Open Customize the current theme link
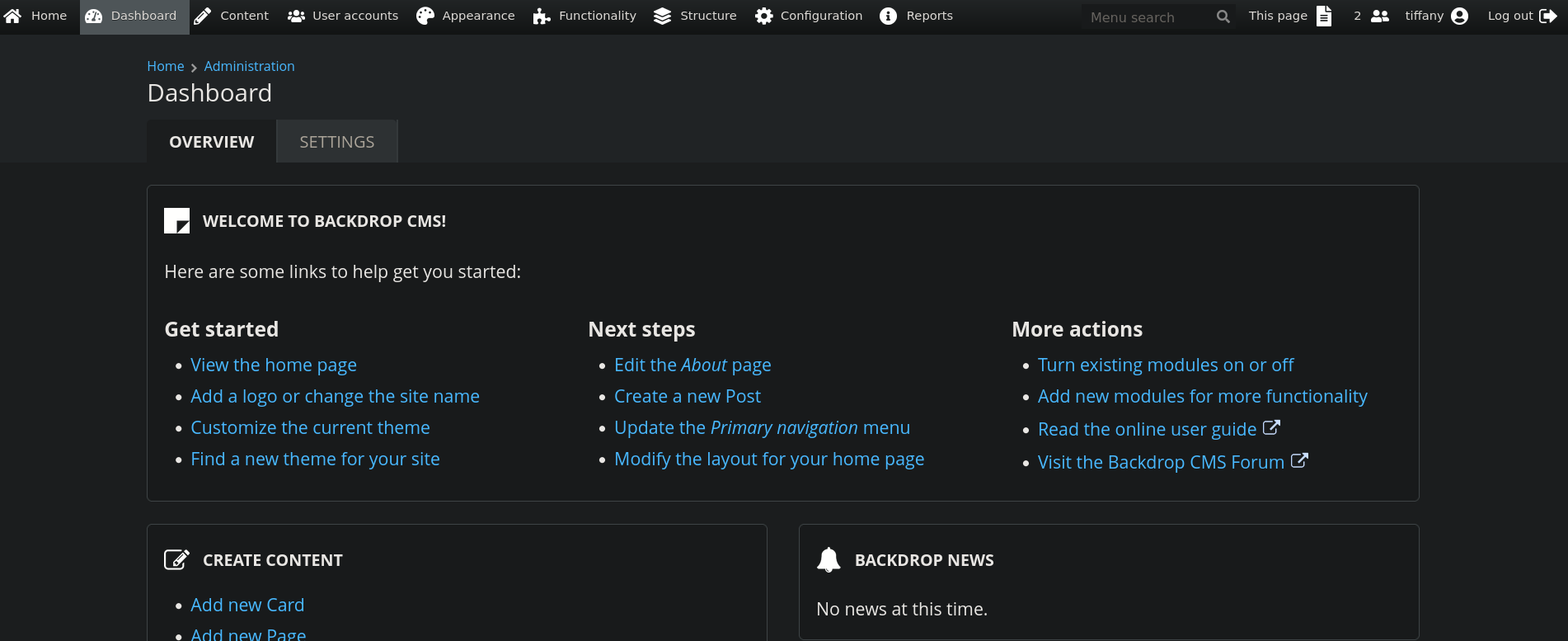This screenshot has height=641, width=1568. click(x=310, y=427)
